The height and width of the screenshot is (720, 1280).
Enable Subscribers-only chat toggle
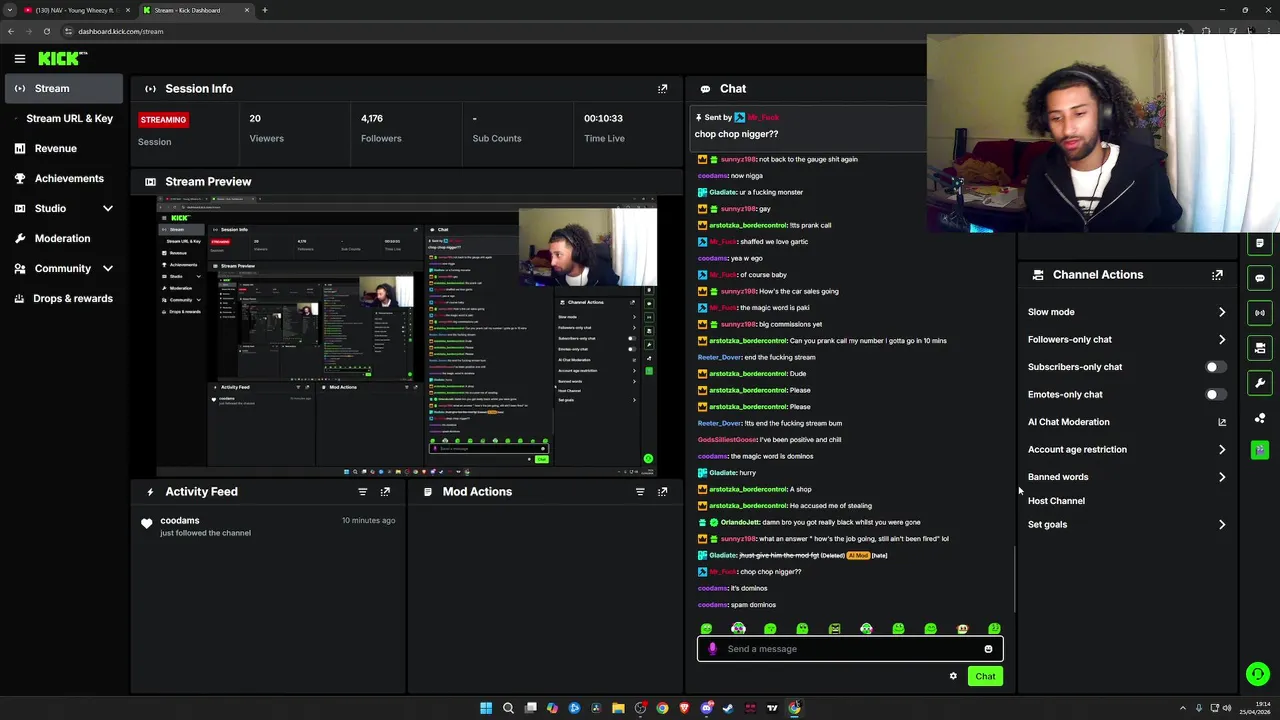1215,367
